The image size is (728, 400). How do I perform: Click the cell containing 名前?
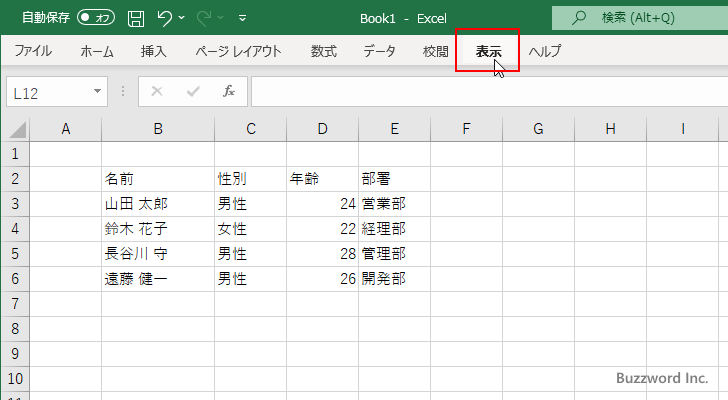pos(158,179)
